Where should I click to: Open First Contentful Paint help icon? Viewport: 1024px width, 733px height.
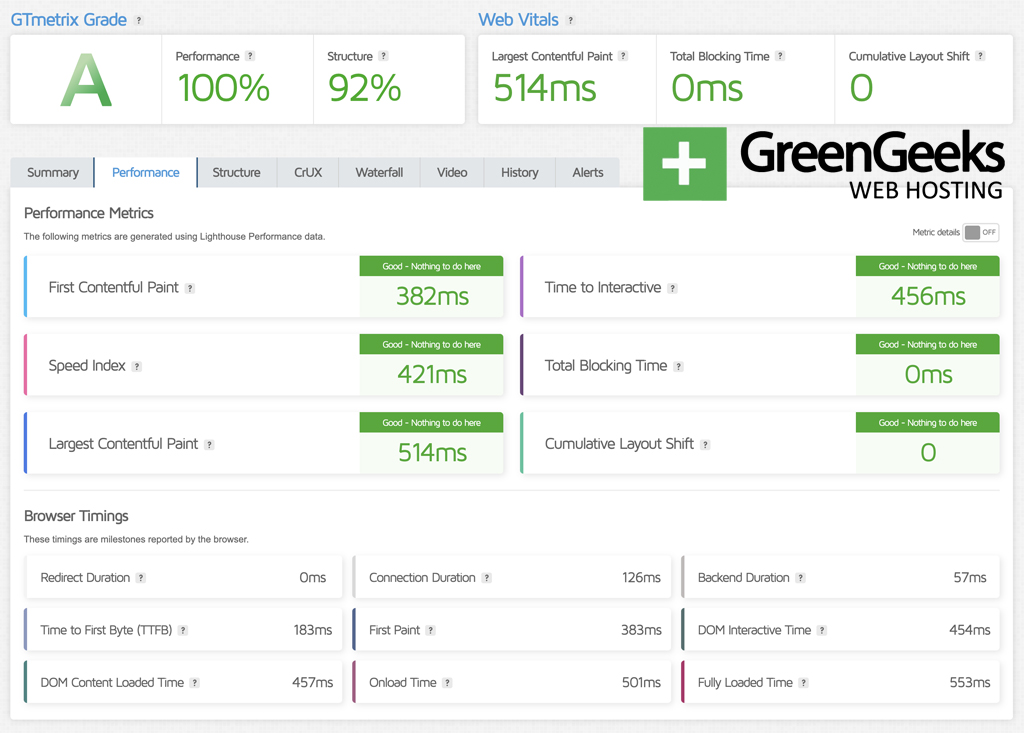tap(189, 288)
